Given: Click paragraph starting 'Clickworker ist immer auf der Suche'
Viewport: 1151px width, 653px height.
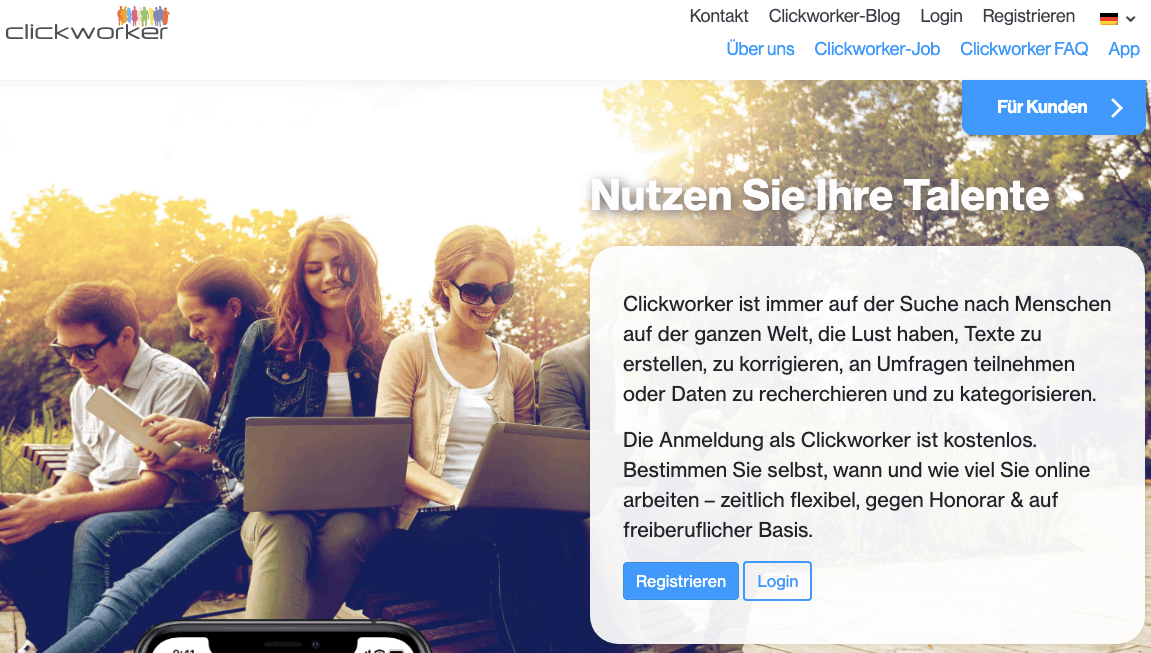Looking at the screenshot, I should [867, 349].
